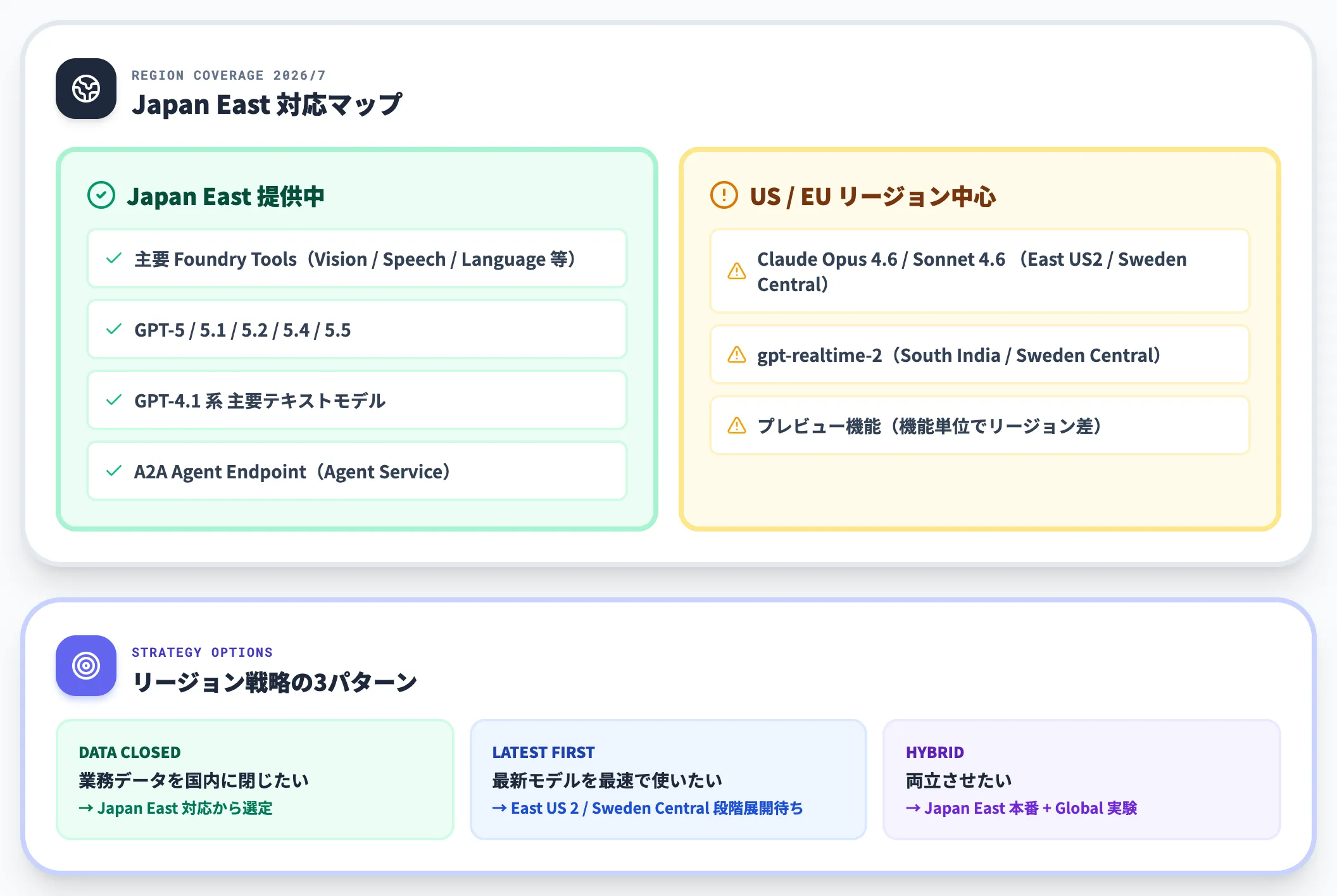Screen dimensions: 1337x896
Task: Click the → East US 2 / Sweden Central 段階展開待ち link
Action: click(x=648, y=808)
